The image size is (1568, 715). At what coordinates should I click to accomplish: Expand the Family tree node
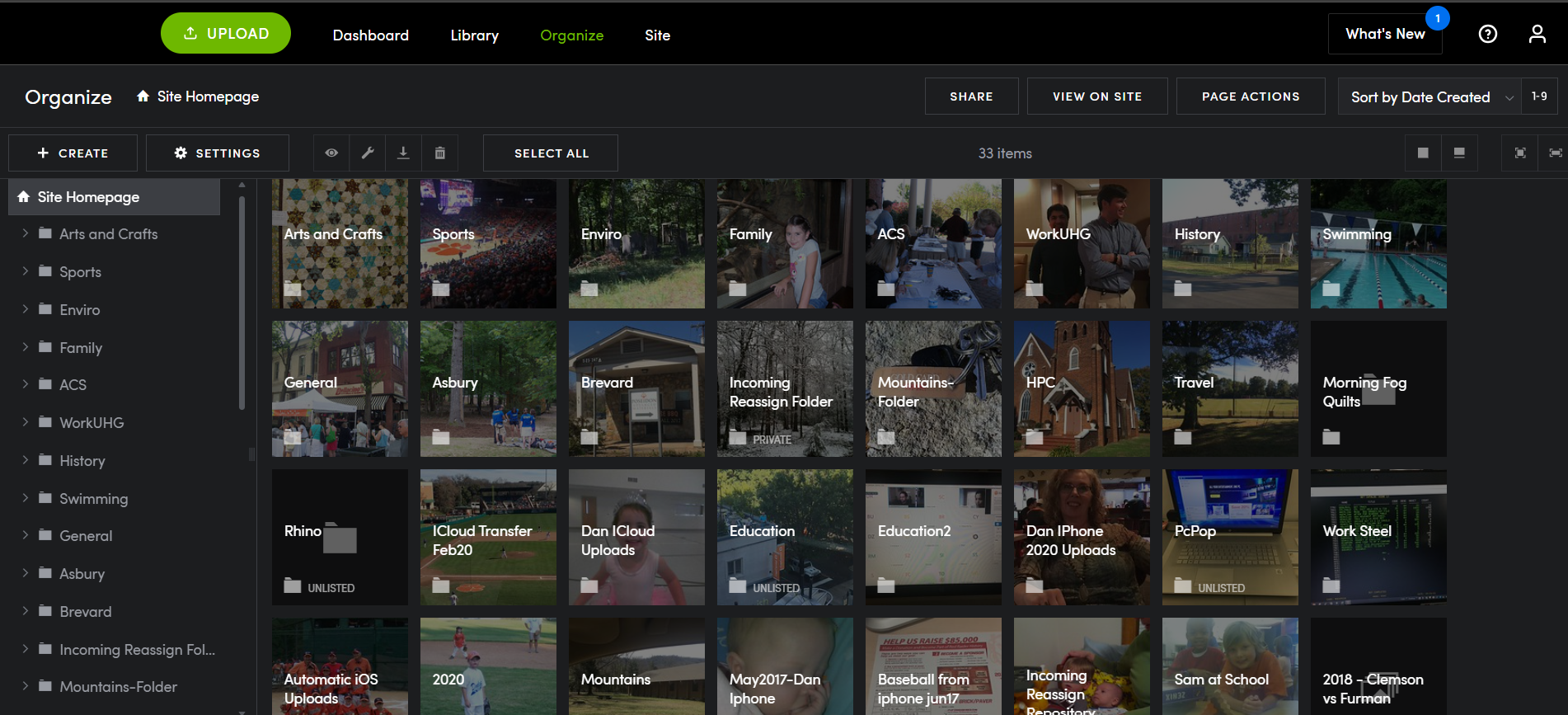pyautogui.click(x=25, y=347)
